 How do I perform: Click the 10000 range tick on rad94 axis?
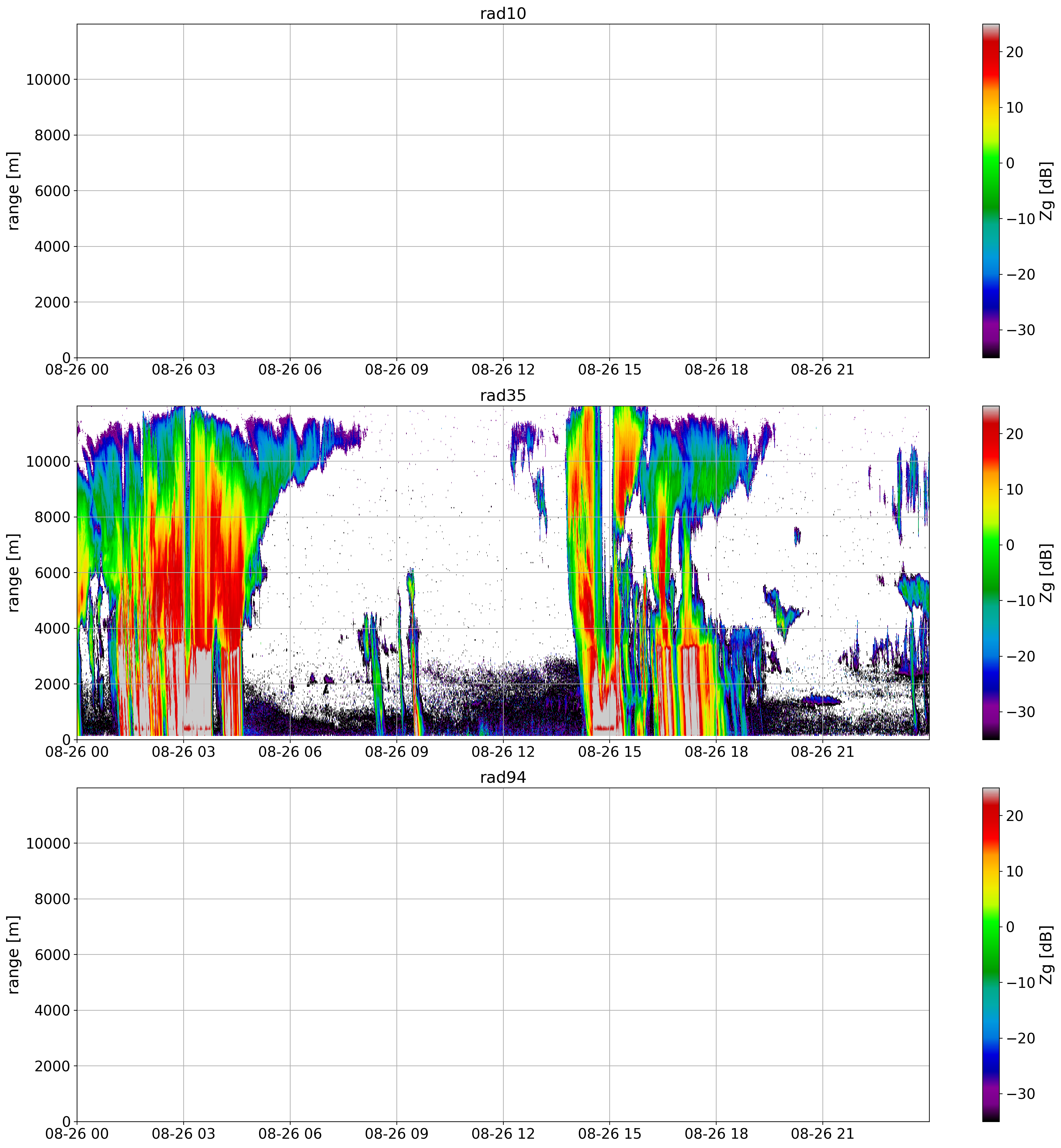pos(48,844)
